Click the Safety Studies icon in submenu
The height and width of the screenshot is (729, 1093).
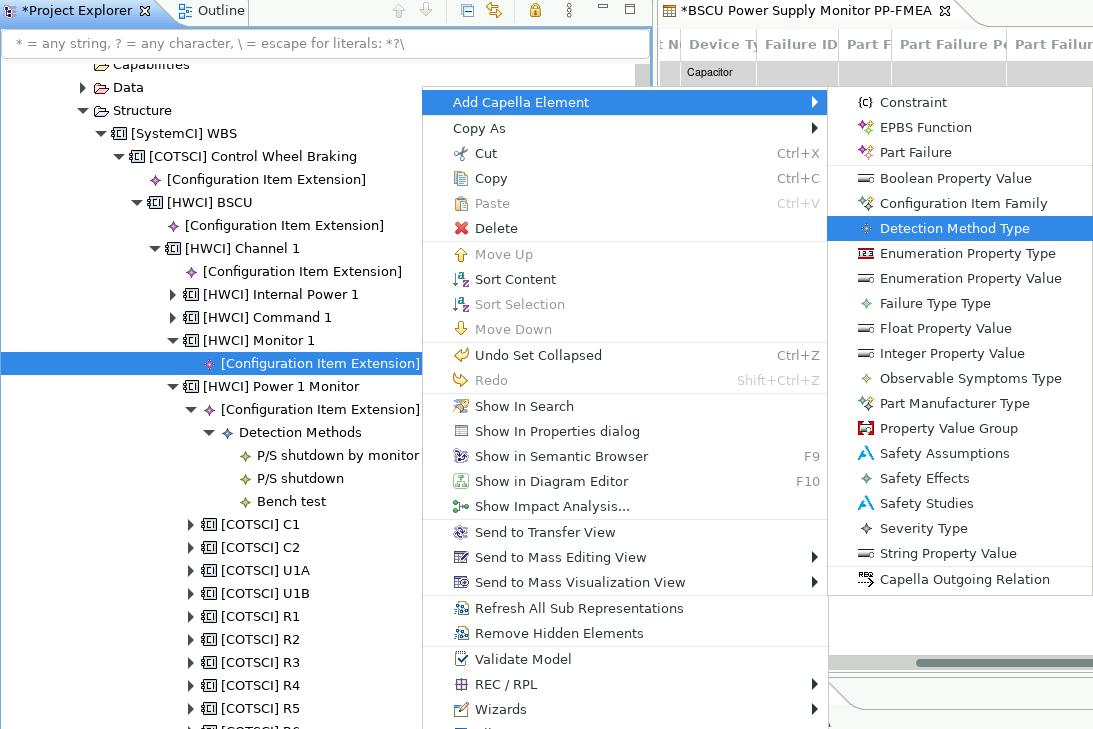(x=866, y=503)
